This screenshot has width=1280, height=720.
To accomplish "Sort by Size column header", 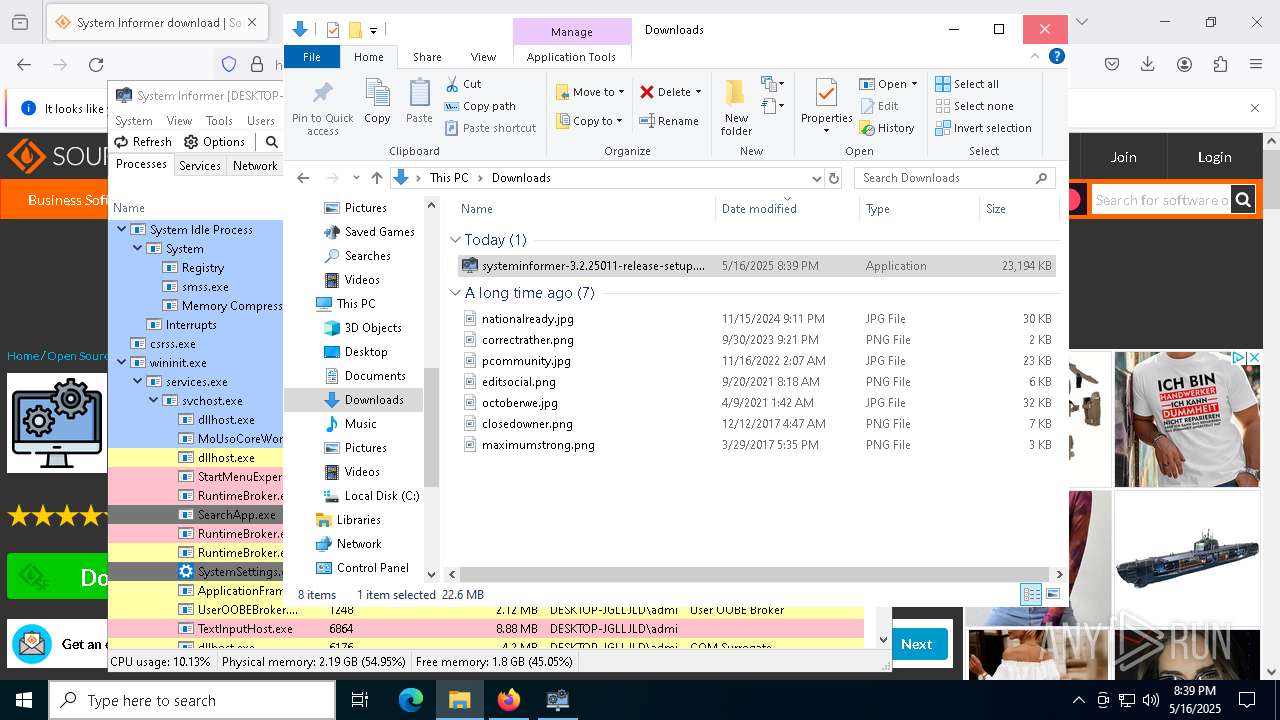I will coord(1018,209).
